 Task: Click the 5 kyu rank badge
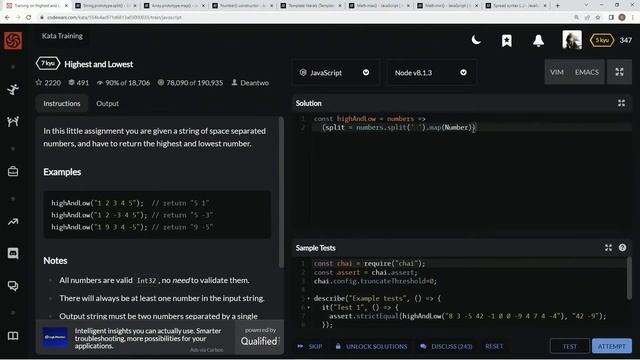pos(602,40)
